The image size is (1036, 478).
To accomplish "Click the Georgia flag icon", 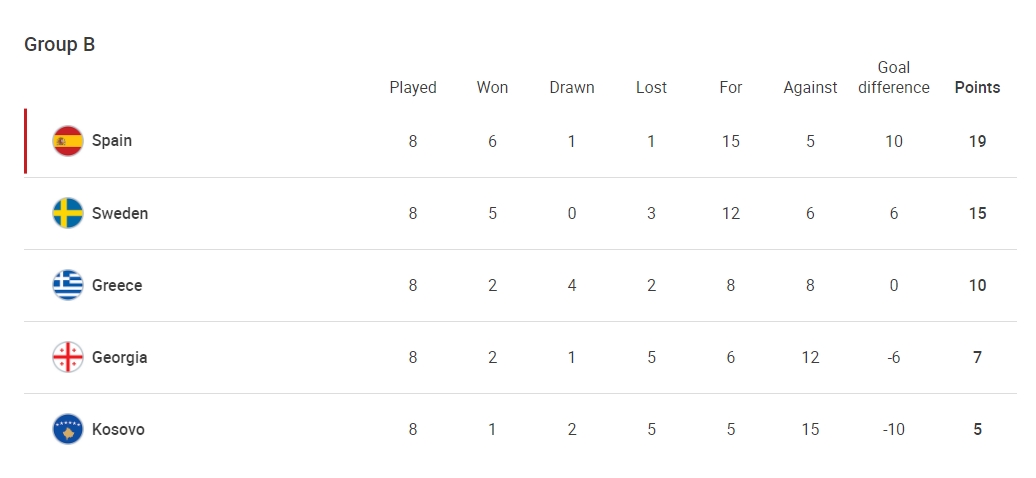I will (x=68, y=357).
